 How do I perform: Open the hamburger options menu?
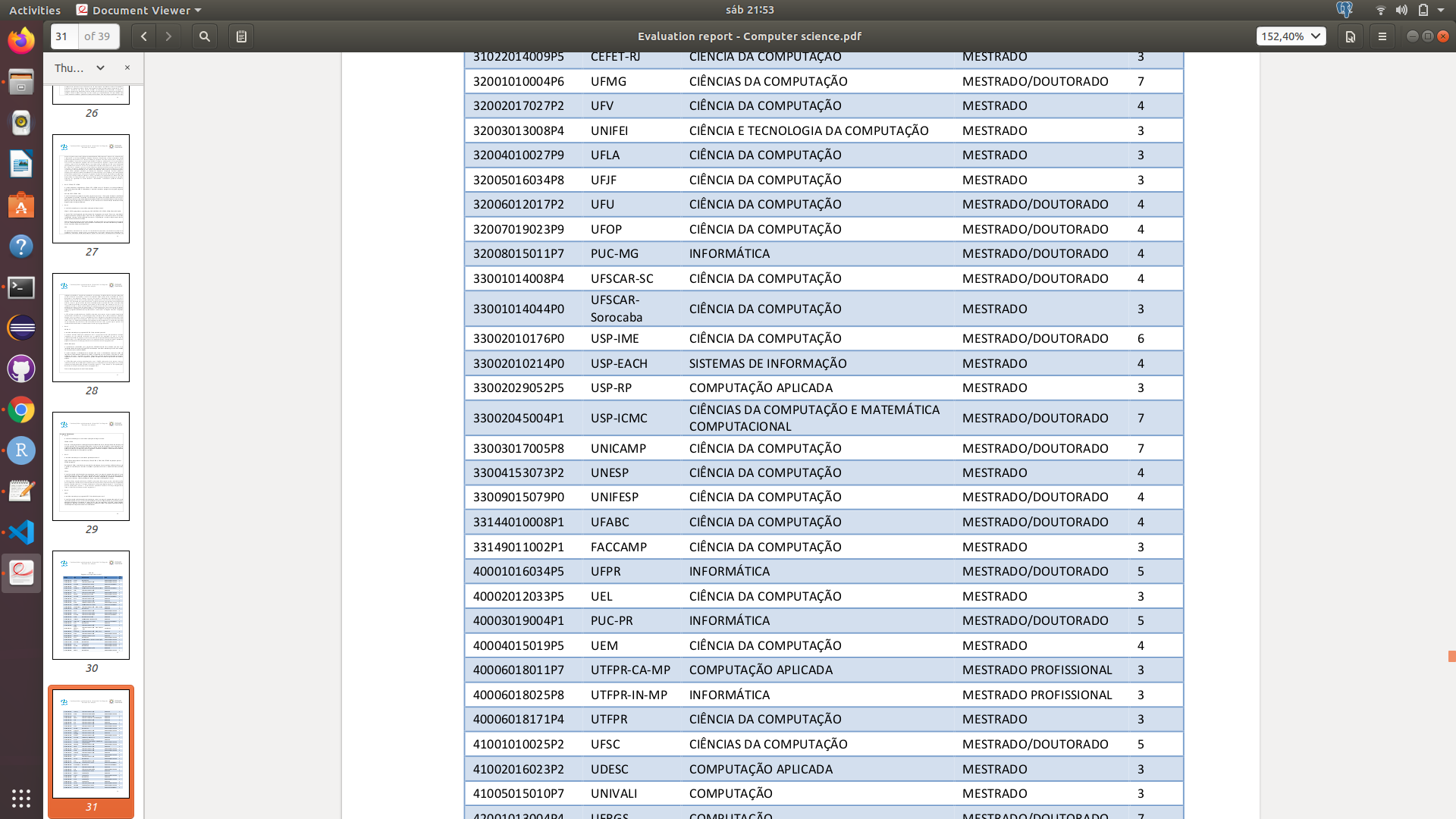coord(1382,36)
